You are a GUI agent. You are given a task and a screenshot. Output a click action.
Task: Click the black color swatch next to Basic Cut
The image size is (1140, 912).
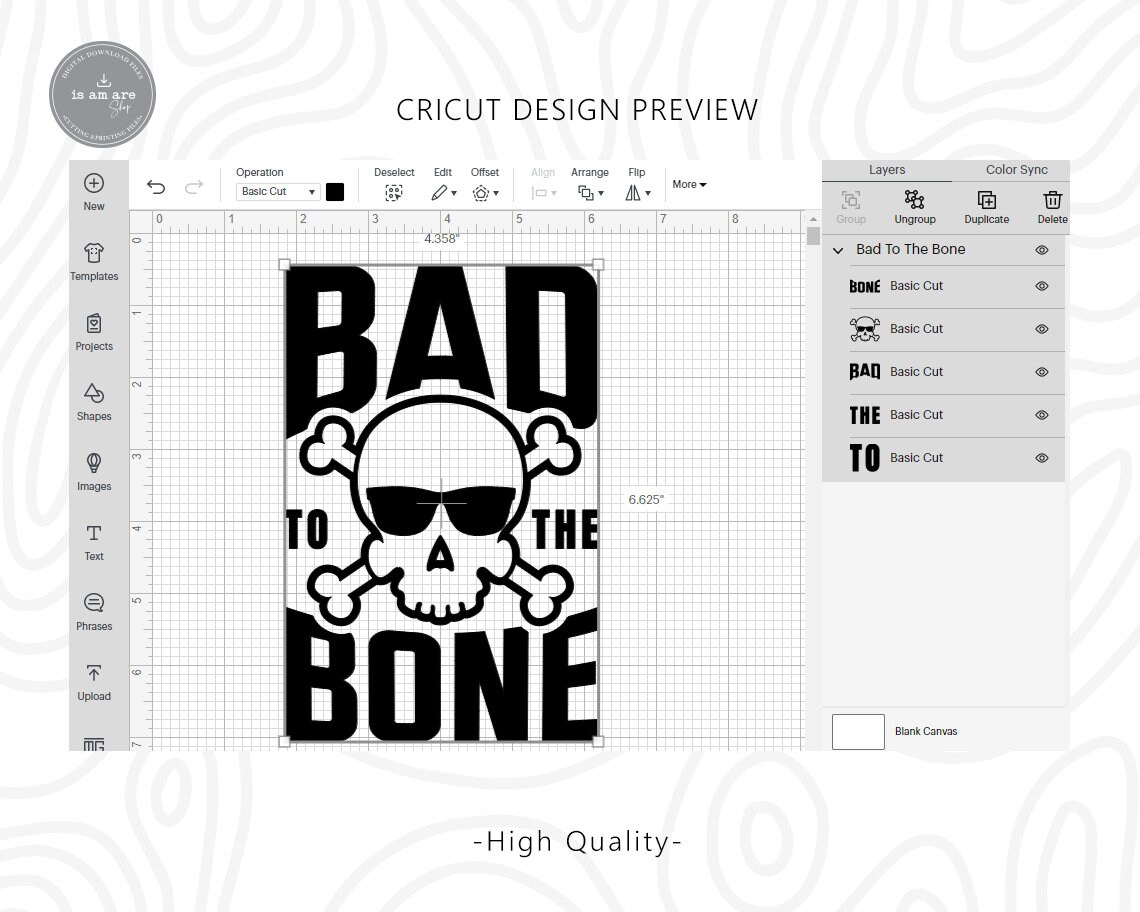[334, 191]
